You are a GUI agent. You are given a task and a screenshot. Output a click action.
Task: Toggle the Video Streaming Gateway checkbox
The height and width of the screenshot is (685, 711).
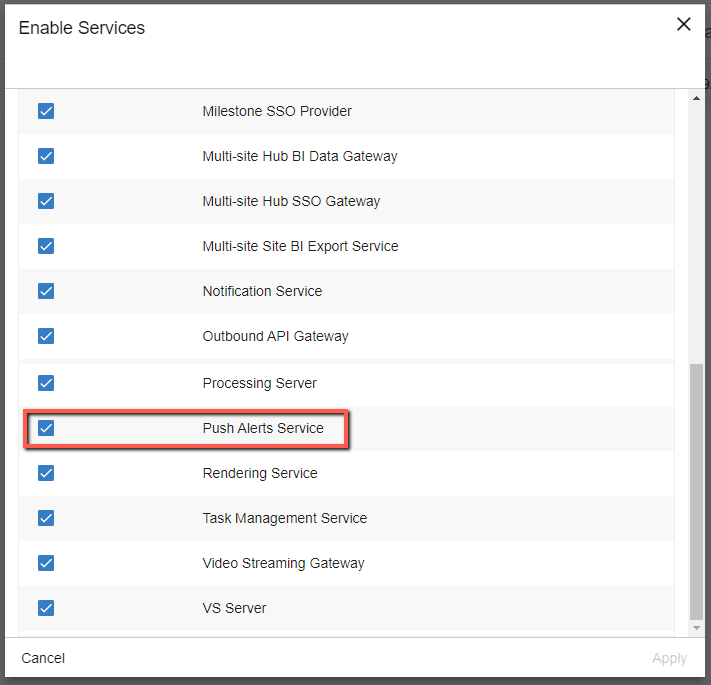[46, 563]
